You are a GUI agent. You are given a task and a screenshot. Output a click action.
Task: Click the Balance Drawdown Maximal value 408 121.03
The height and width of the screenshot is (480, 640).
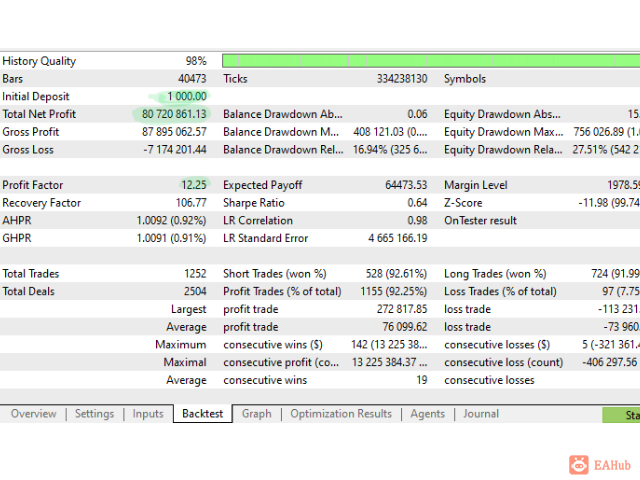click(x=390, y=132)
